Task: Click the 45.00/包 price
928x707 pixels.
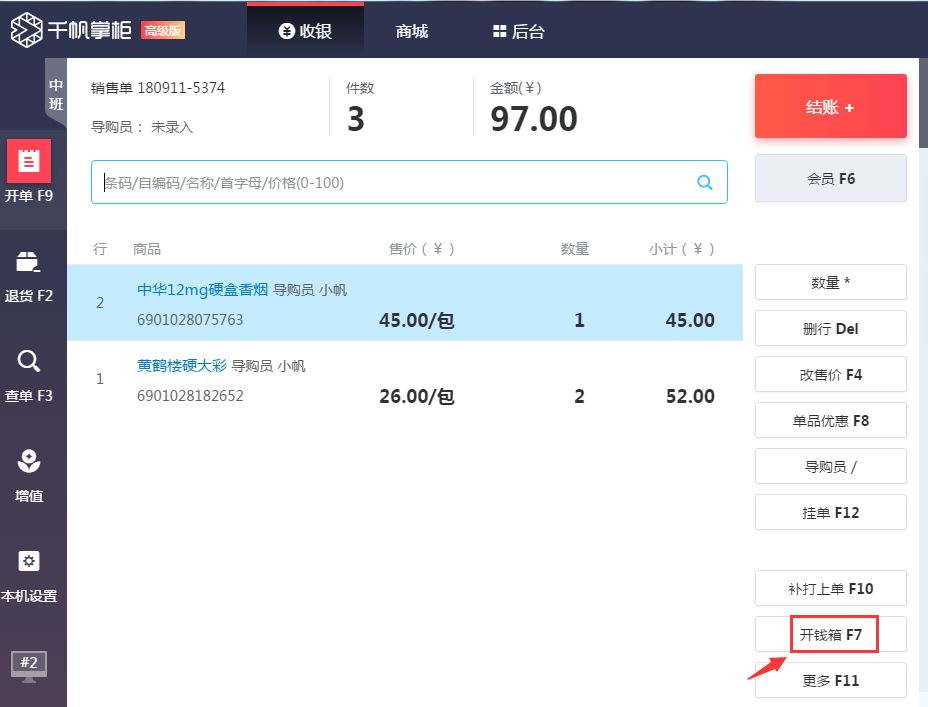Action: (417, 320)
